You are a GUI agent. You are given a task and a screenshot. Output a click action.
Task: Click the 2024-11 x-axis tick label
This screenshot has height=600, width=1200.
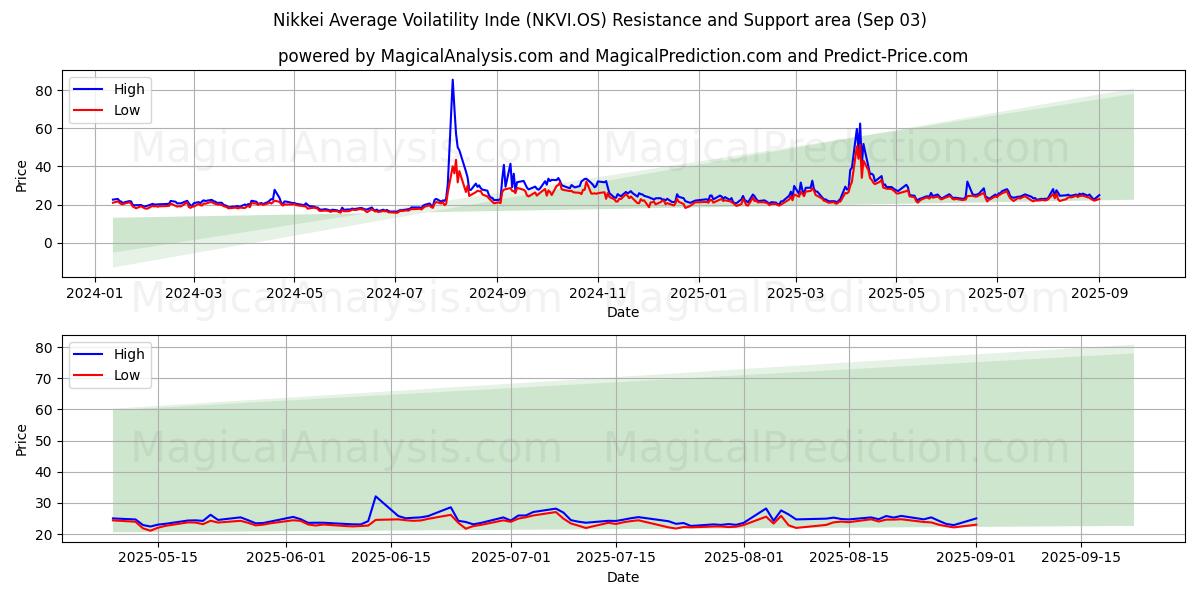597,295
